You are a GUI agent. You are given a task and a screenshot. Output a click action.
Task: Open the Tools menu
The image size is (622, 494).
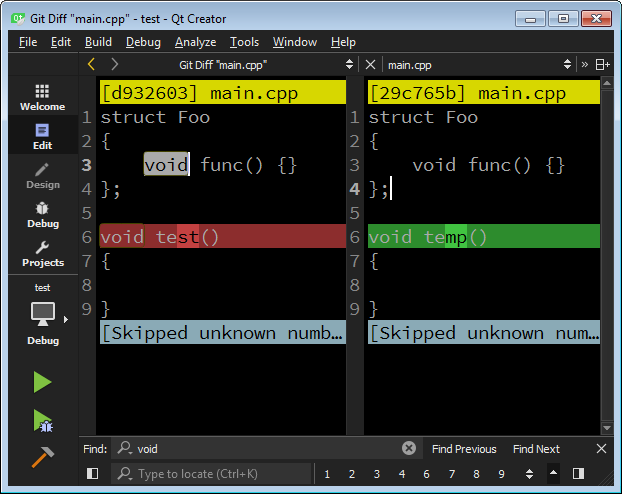[x=244, y=42]
